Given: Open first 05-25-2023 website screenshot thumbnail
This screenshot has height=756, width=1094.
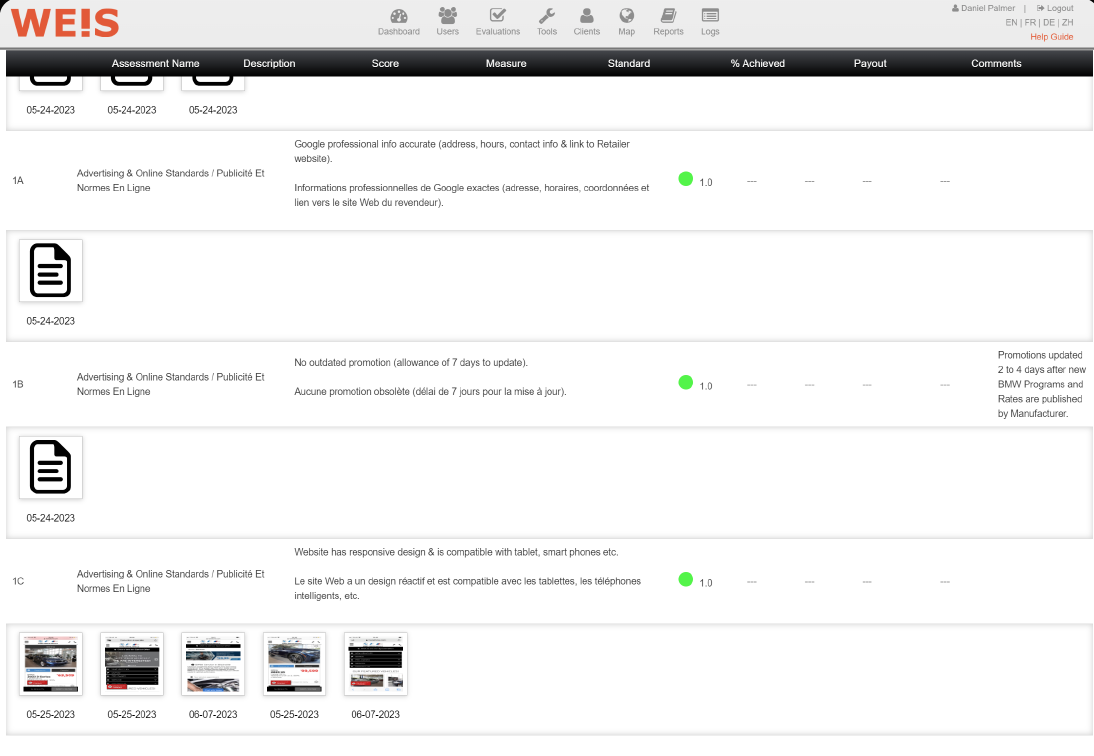Looking at the screenshot, I should click(x=51, y=663).
